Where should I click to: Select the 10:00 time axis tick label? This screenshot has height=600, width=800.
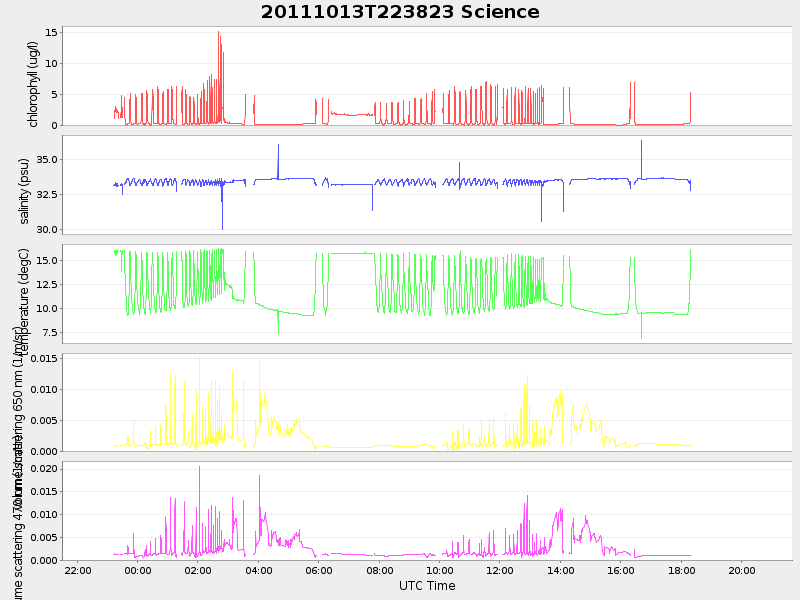pyautogui.click(x=440, y=570)
